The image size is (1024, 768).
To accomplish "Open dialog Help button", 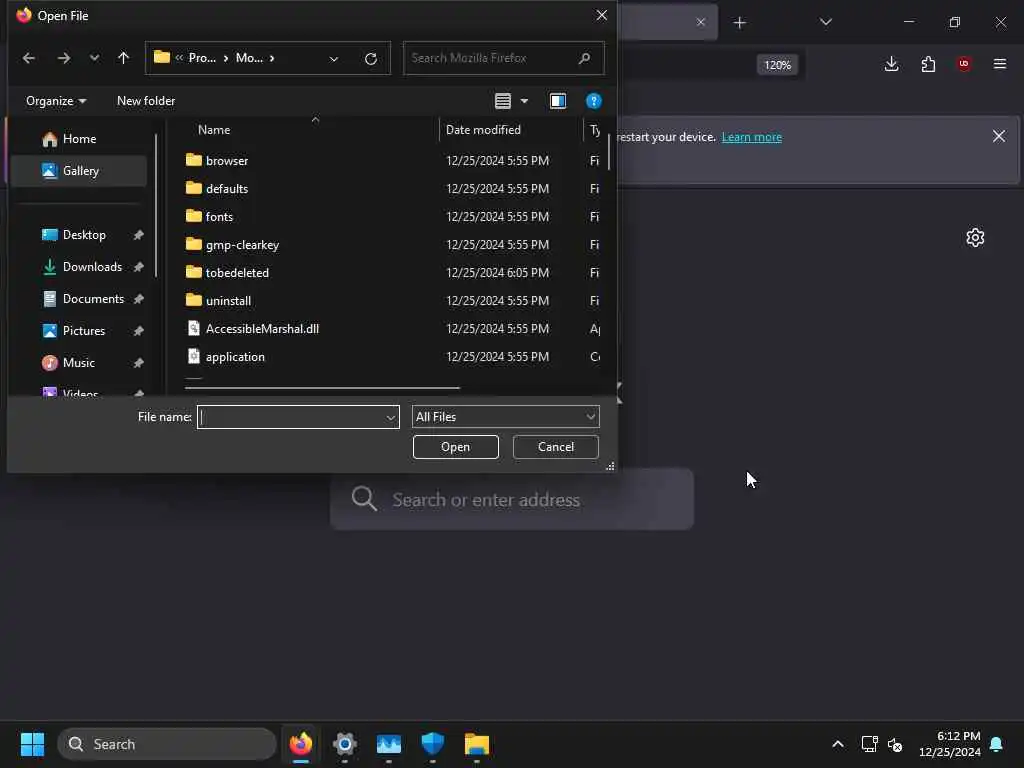I will click(593, 101).
